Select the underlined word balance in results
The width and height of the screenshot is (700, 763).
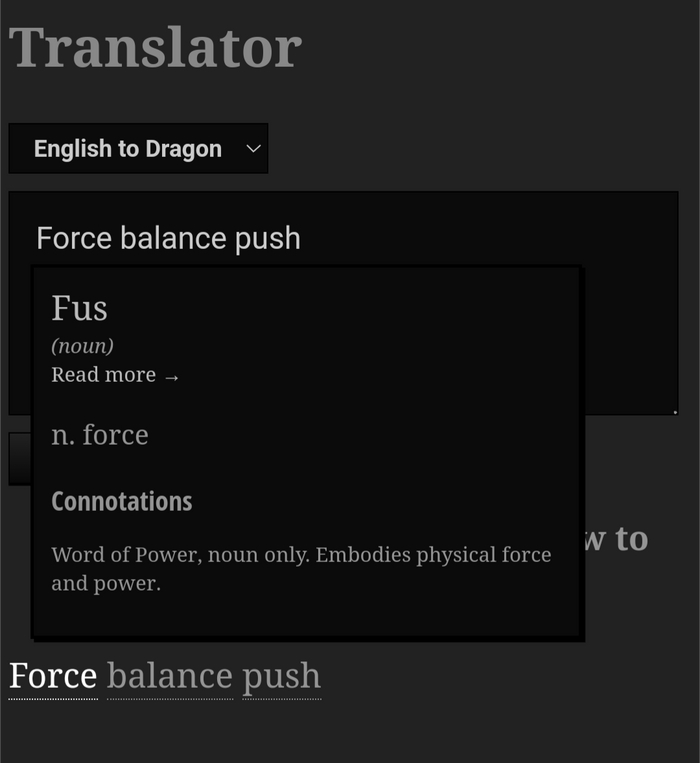(169, 677)
